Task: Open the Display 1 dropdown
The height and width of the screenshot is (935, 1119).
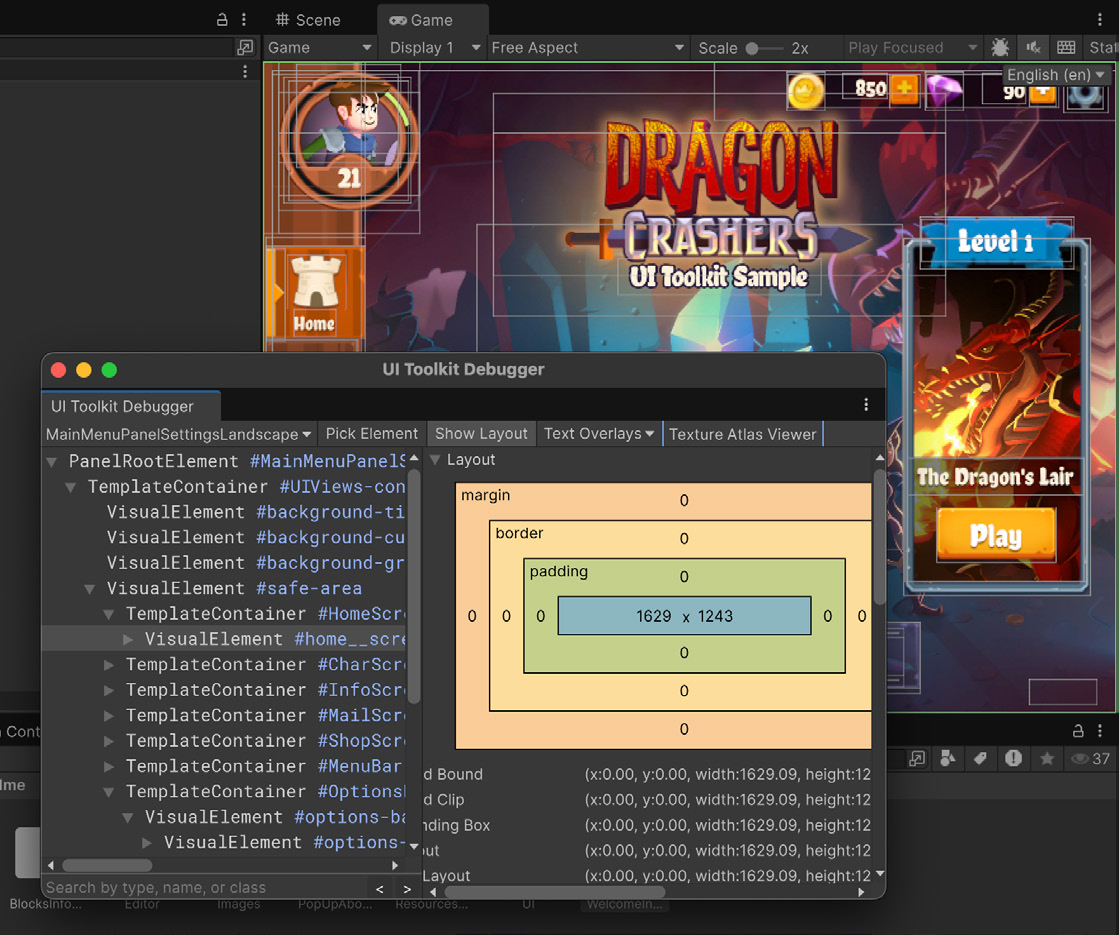Action: [434, 48]
